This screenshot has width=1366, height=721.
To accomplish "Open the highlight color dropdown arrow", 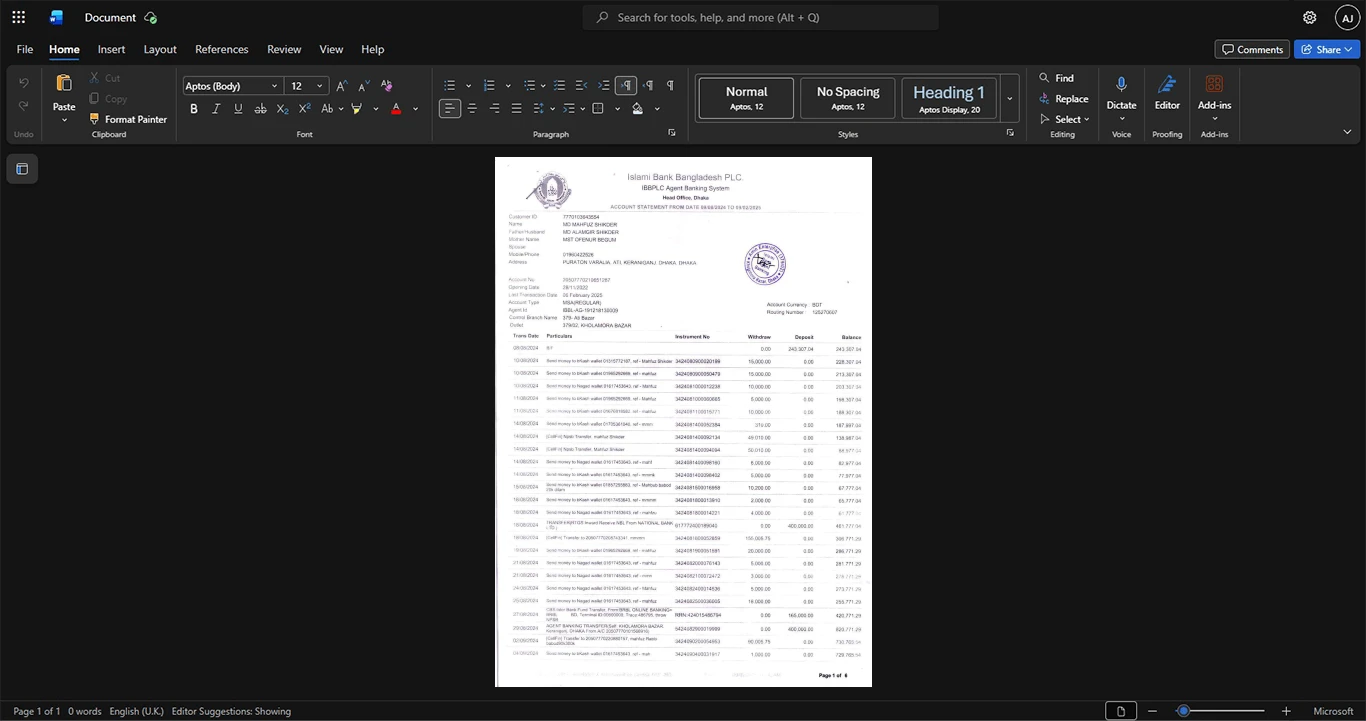I will click(x=375, y=108).
